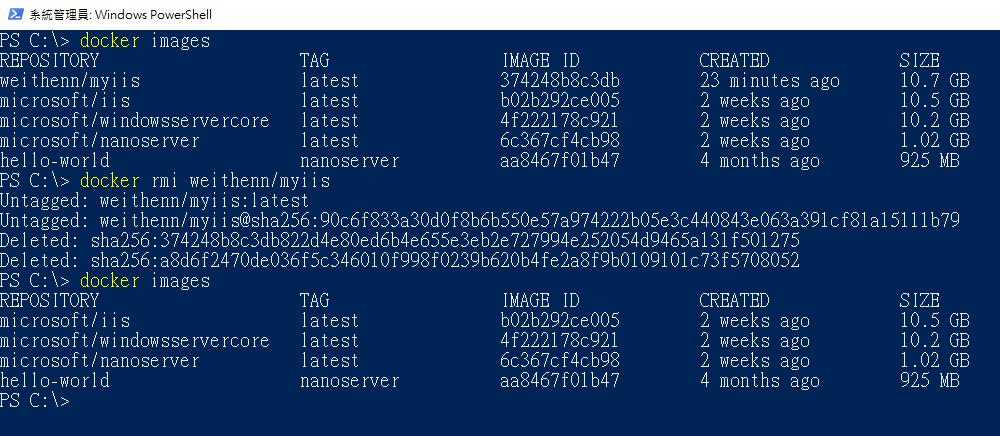Click 'Untagged: weithenn/myiis:latest' output line

point(155,201)
